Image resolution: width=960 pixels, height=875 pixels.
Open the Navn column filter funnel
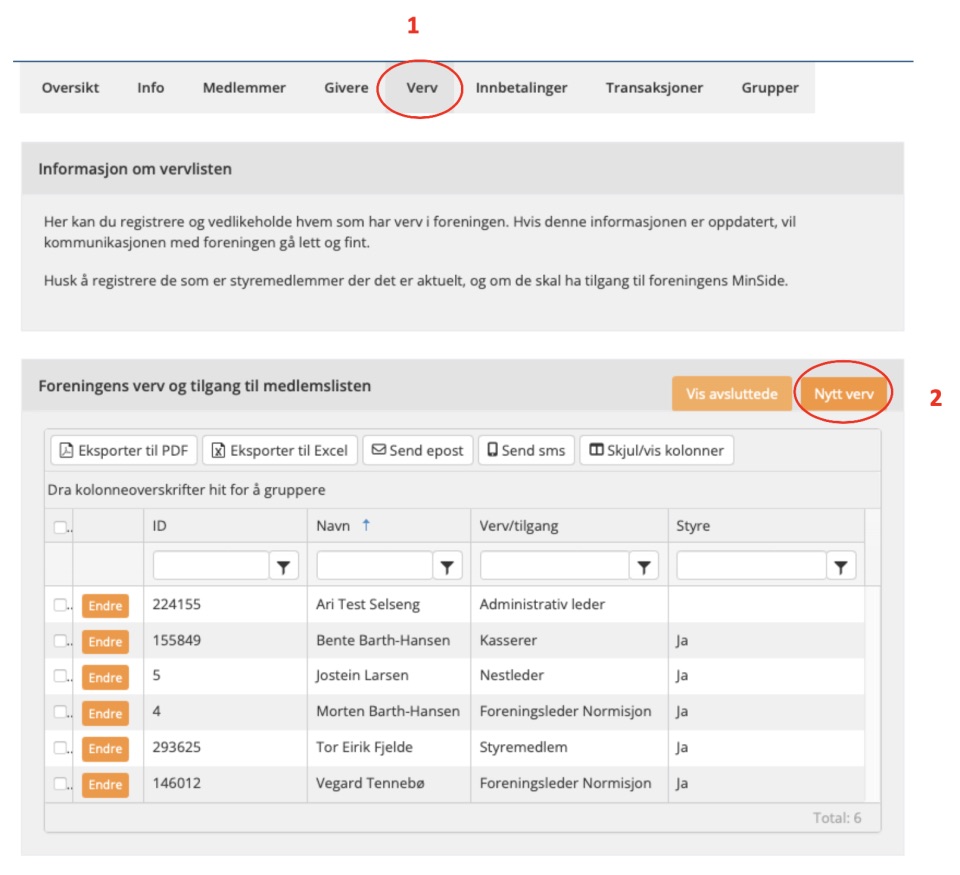point(447,565)
